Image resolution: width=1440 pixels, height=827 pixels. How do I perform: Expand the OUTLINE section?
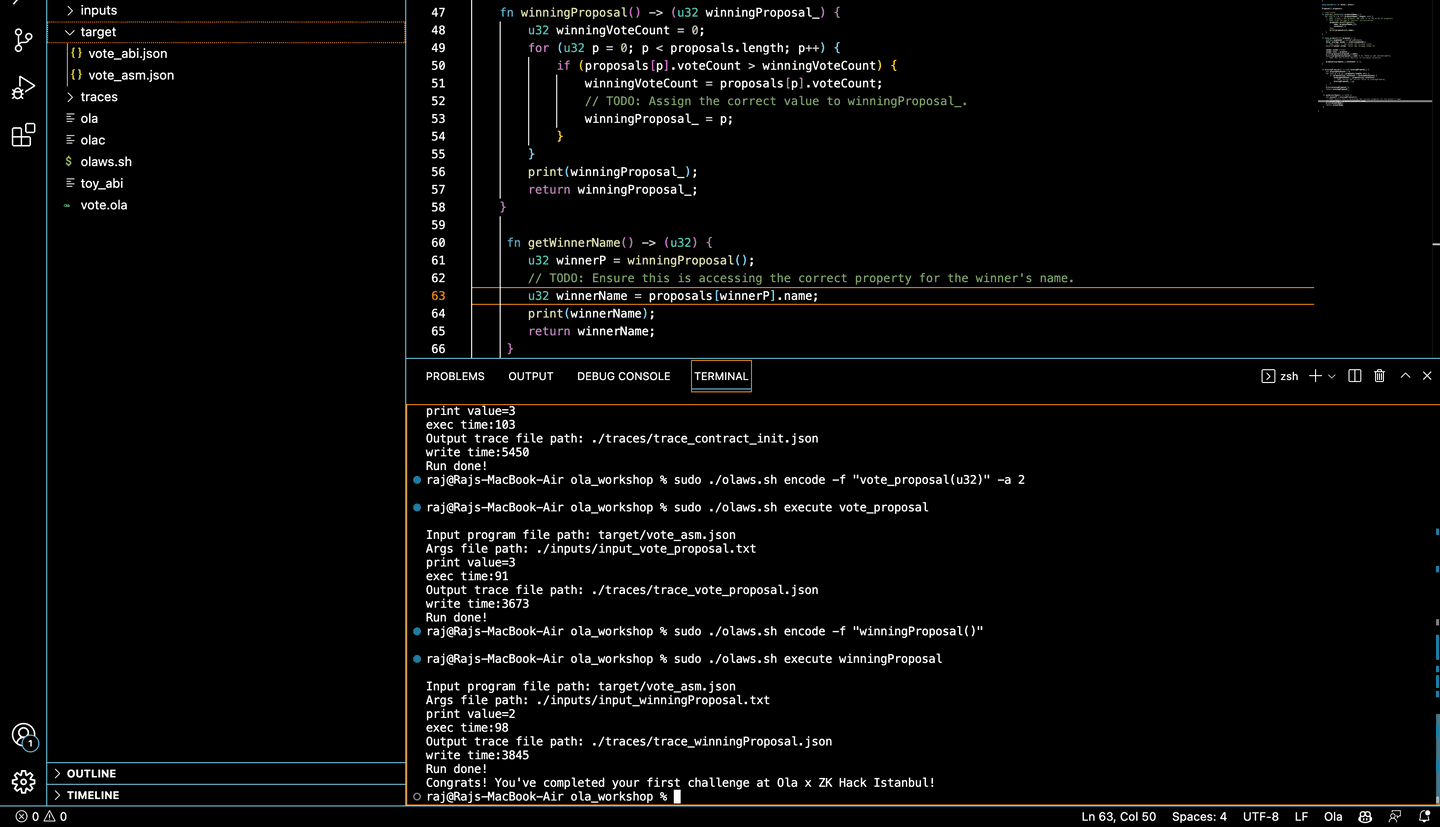click(x=226, y=774)
